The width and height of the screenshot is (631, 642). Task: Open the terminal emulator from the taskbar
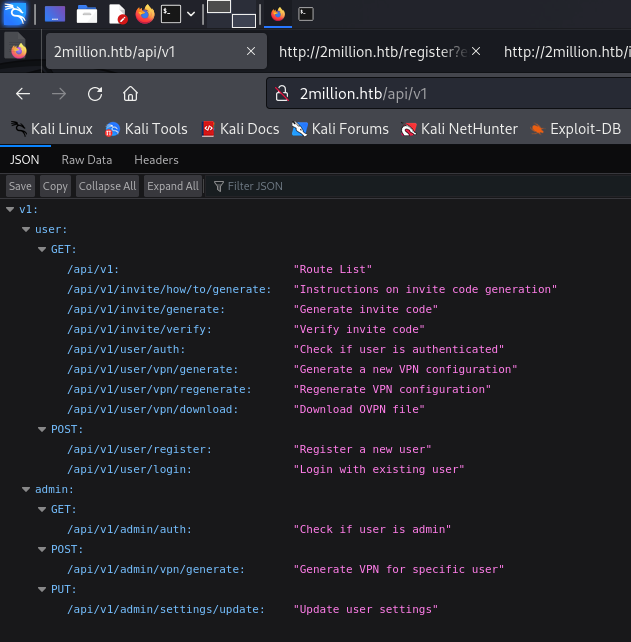pos(172,14)
